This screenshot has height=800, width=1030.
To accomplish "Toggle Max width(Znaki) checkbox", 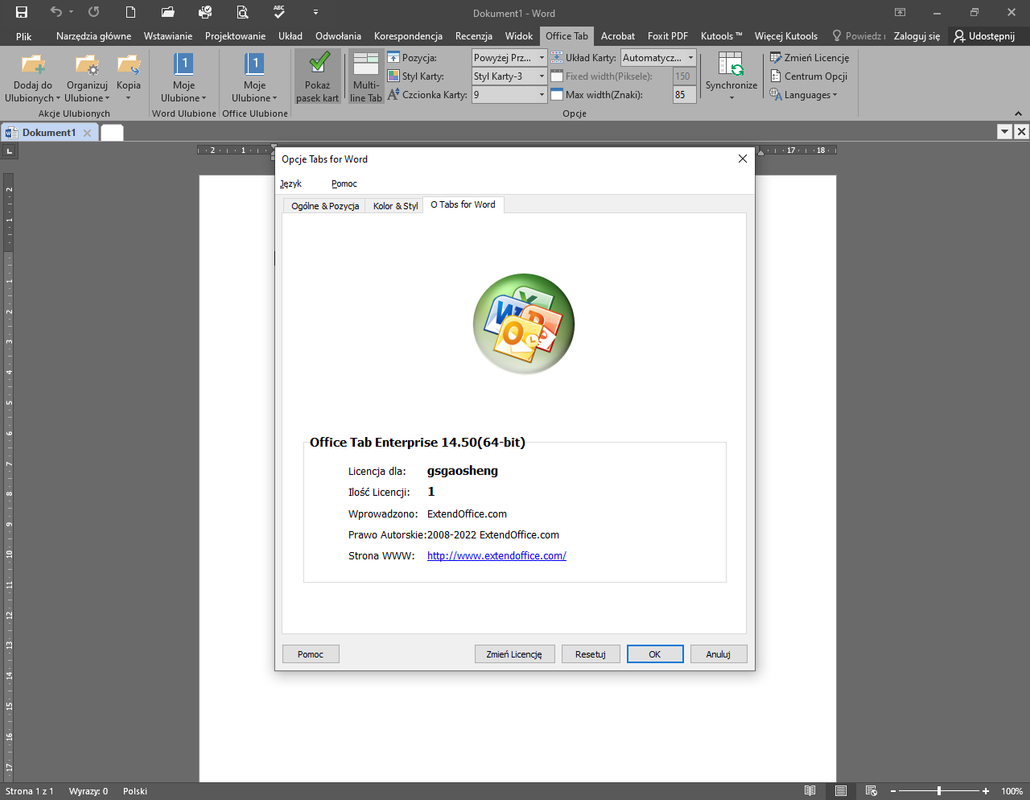I will (x=557, y=95).
